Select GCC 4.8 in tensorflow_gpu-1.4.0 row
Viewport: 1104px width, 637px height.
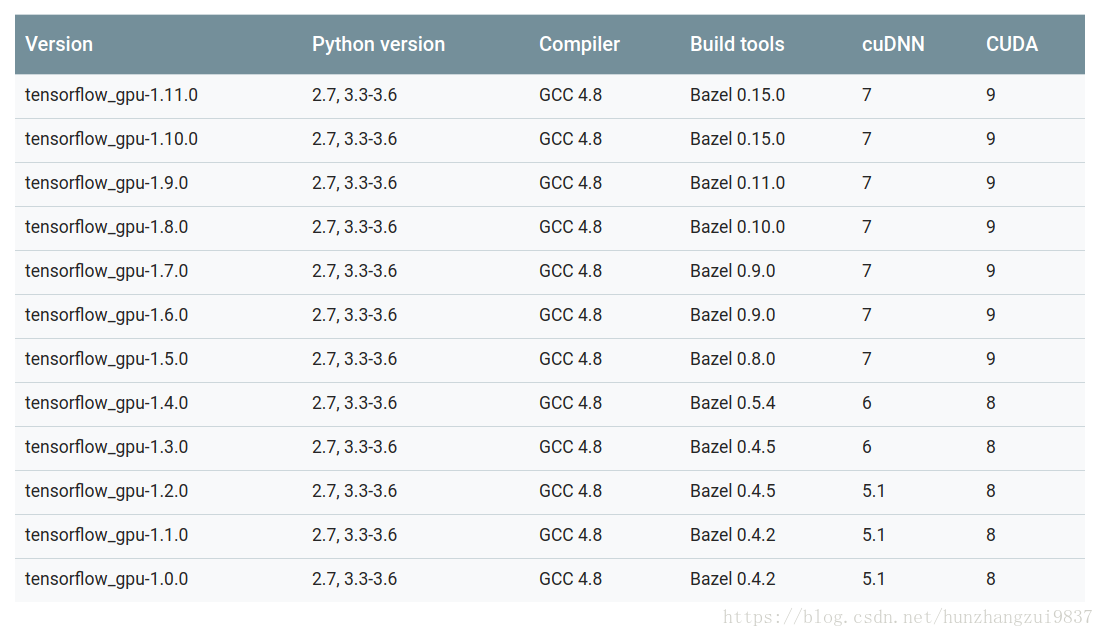point(570,403)
